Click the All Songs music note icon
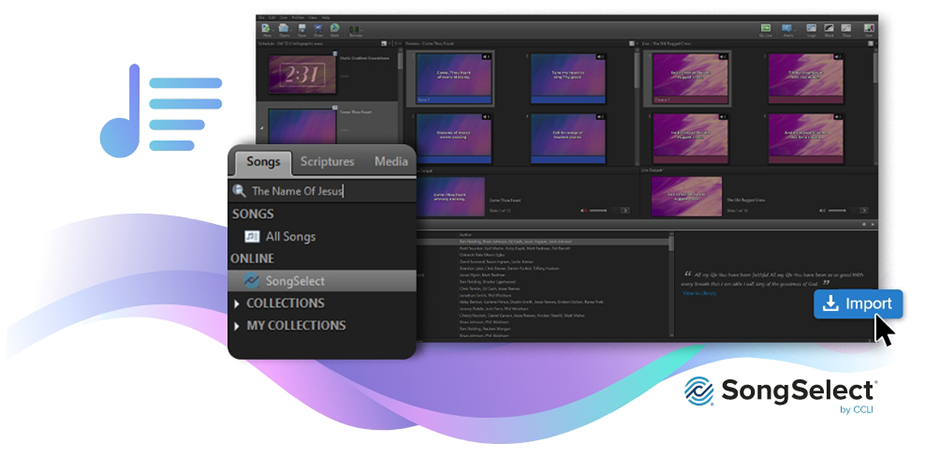 point(252,236)
